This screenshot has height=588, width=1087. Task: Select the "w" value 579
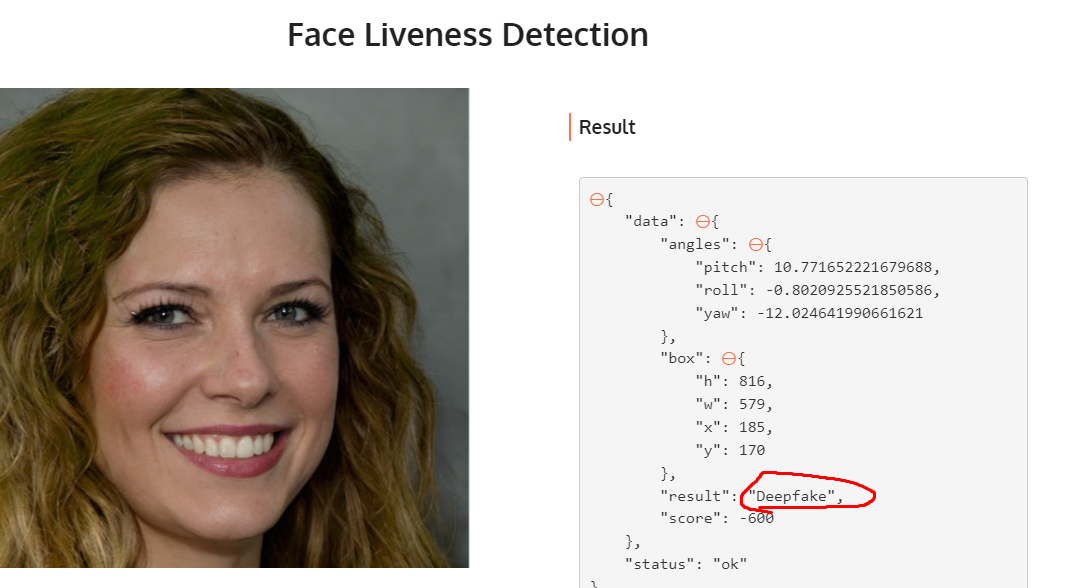(x=752, y=404)
